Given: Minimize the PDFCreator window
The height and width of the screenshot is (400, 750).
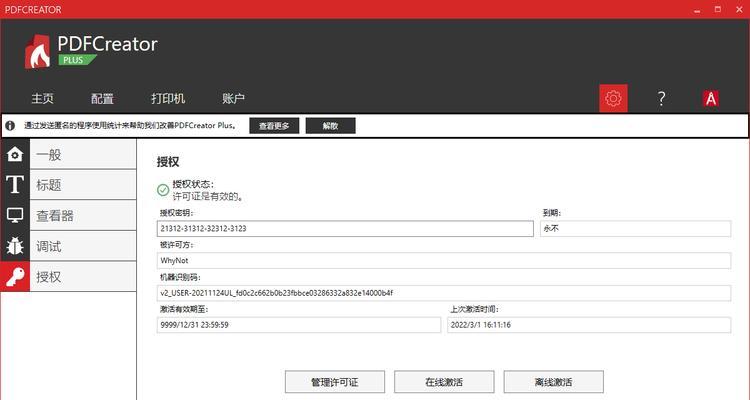Looking at the screenshot, I should [697, 9].
